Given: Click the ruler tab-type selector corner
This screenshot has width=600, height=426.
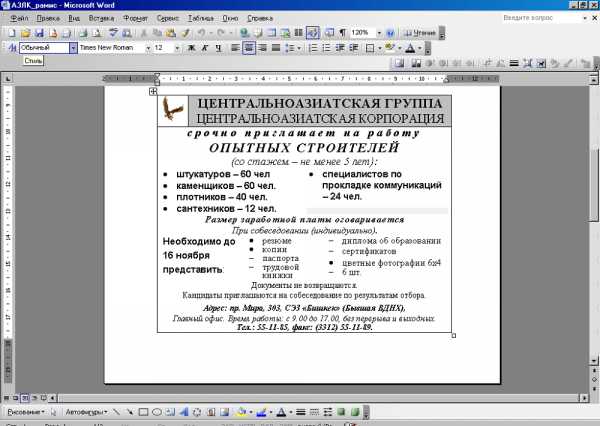Looking at the screenshot, I should pos(8,79).
